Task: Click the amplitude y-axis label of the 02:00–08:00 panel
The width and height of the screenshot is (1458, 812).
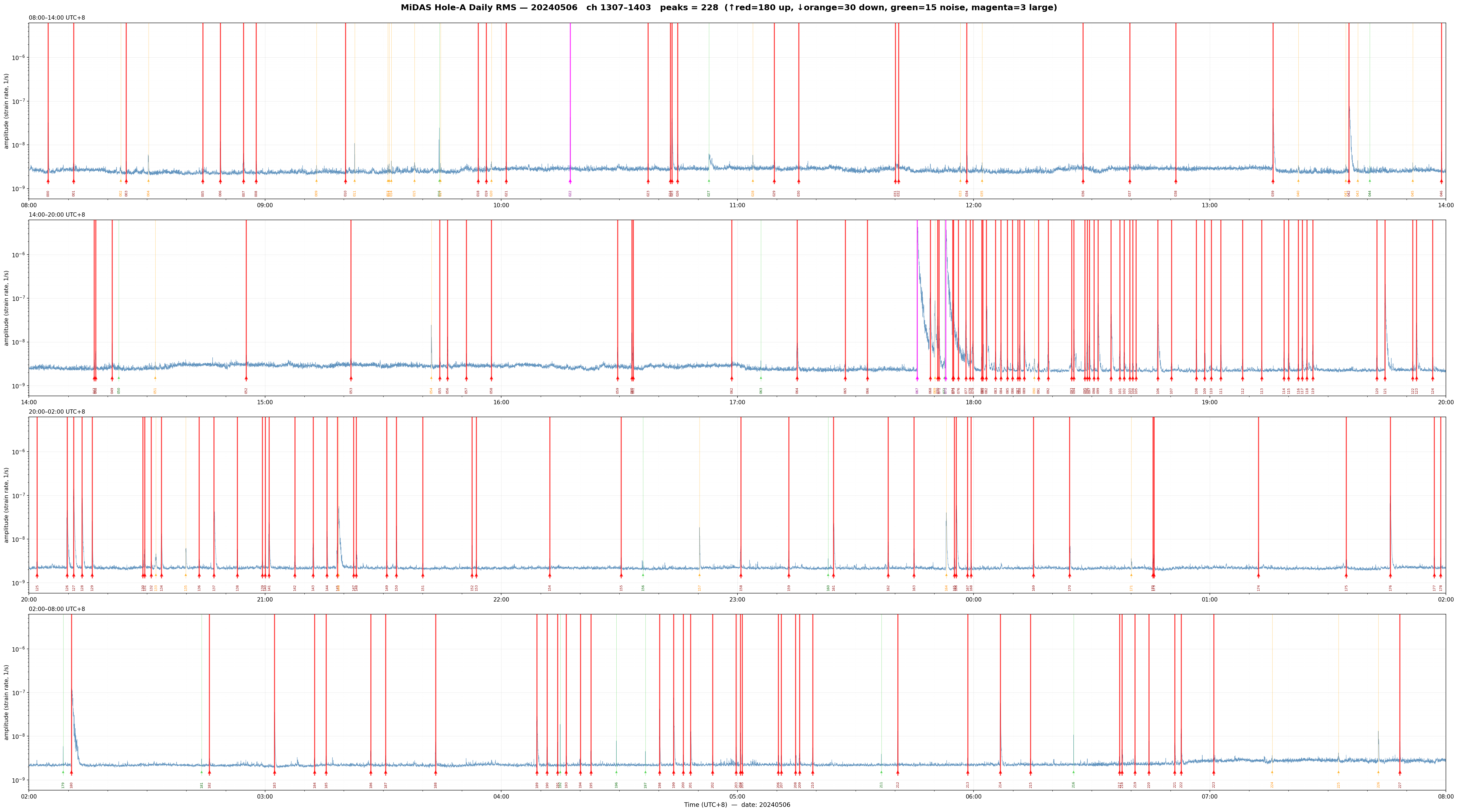Action: 7,702
